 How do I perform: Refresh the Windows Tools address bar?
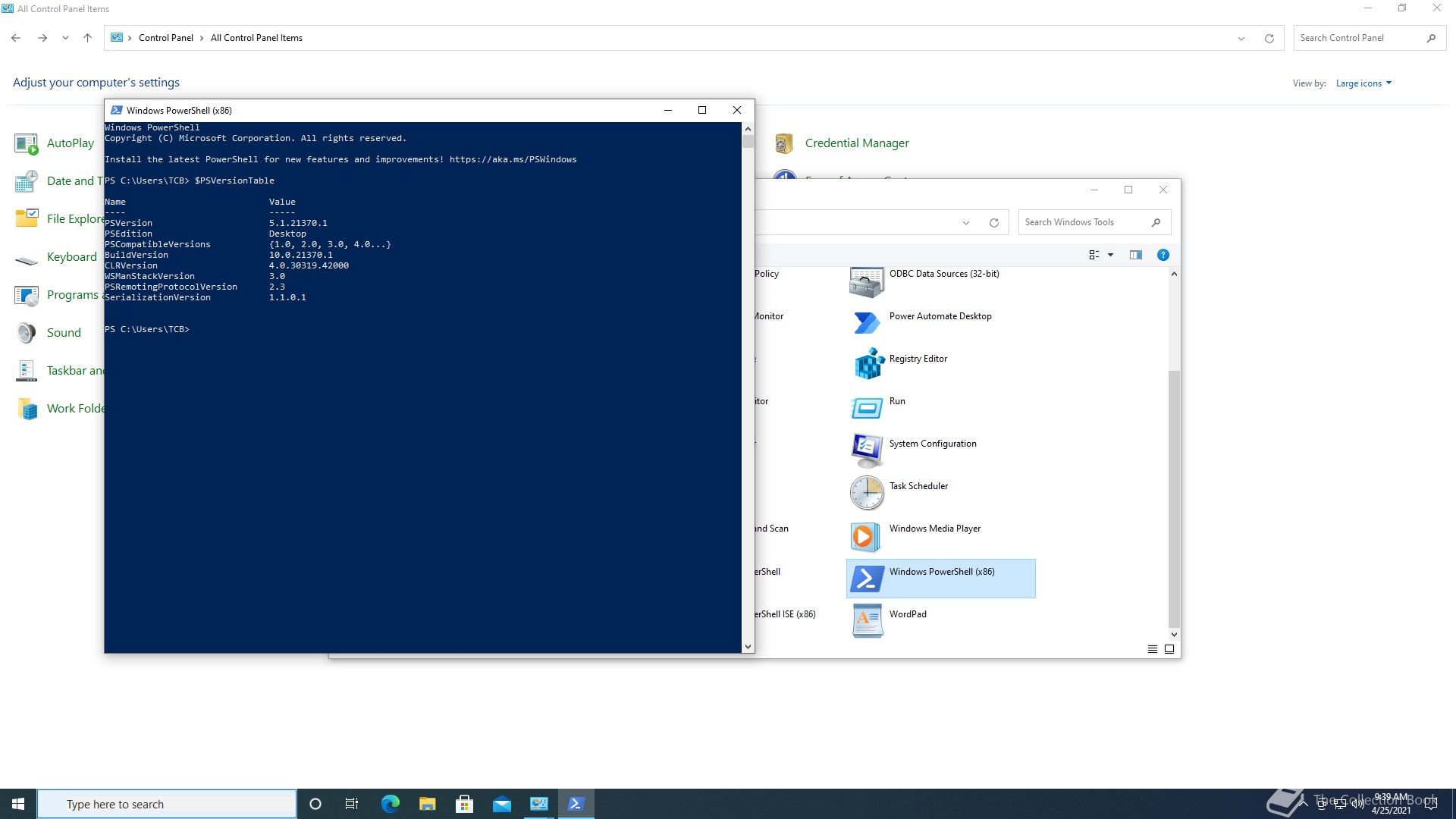pyautogui.click(x=993, y=223)
